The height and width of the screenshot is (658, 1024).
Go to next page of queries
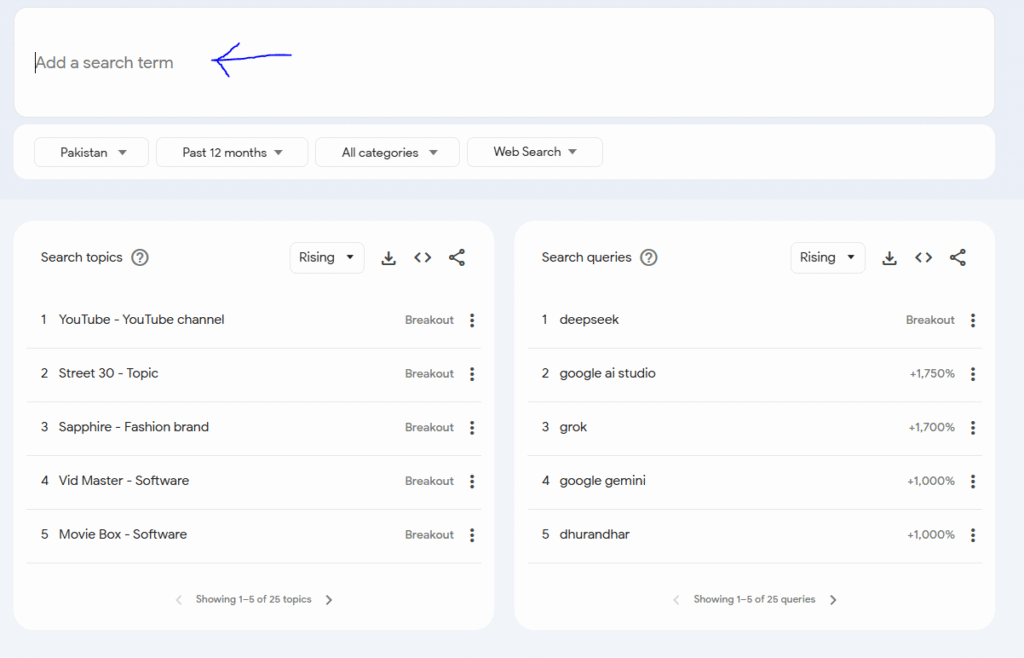pos(833,600)
